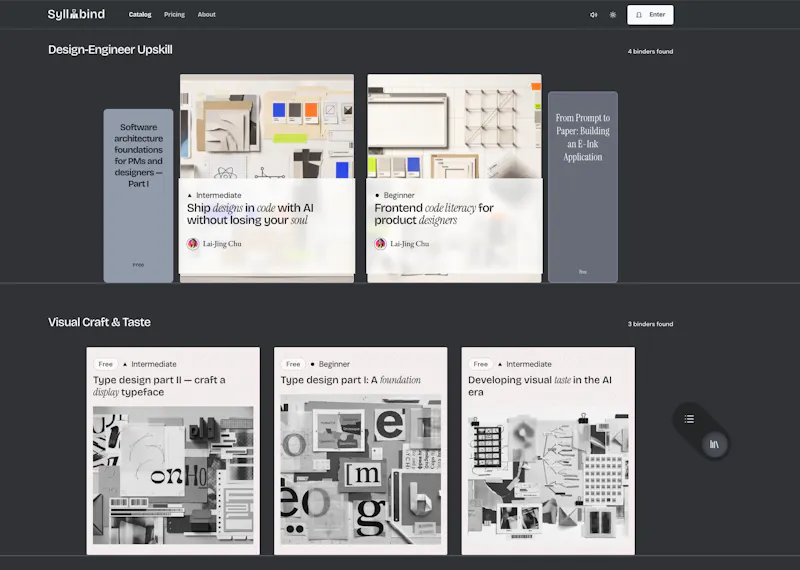
Task: Click the Syllabind logo
Action: point(77,14)
